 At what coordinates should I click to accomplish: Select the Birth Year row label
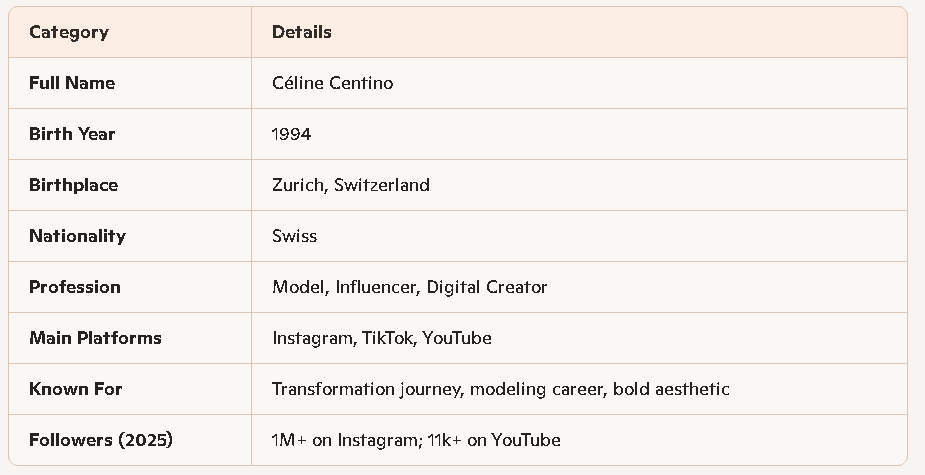tap(72, 134)
